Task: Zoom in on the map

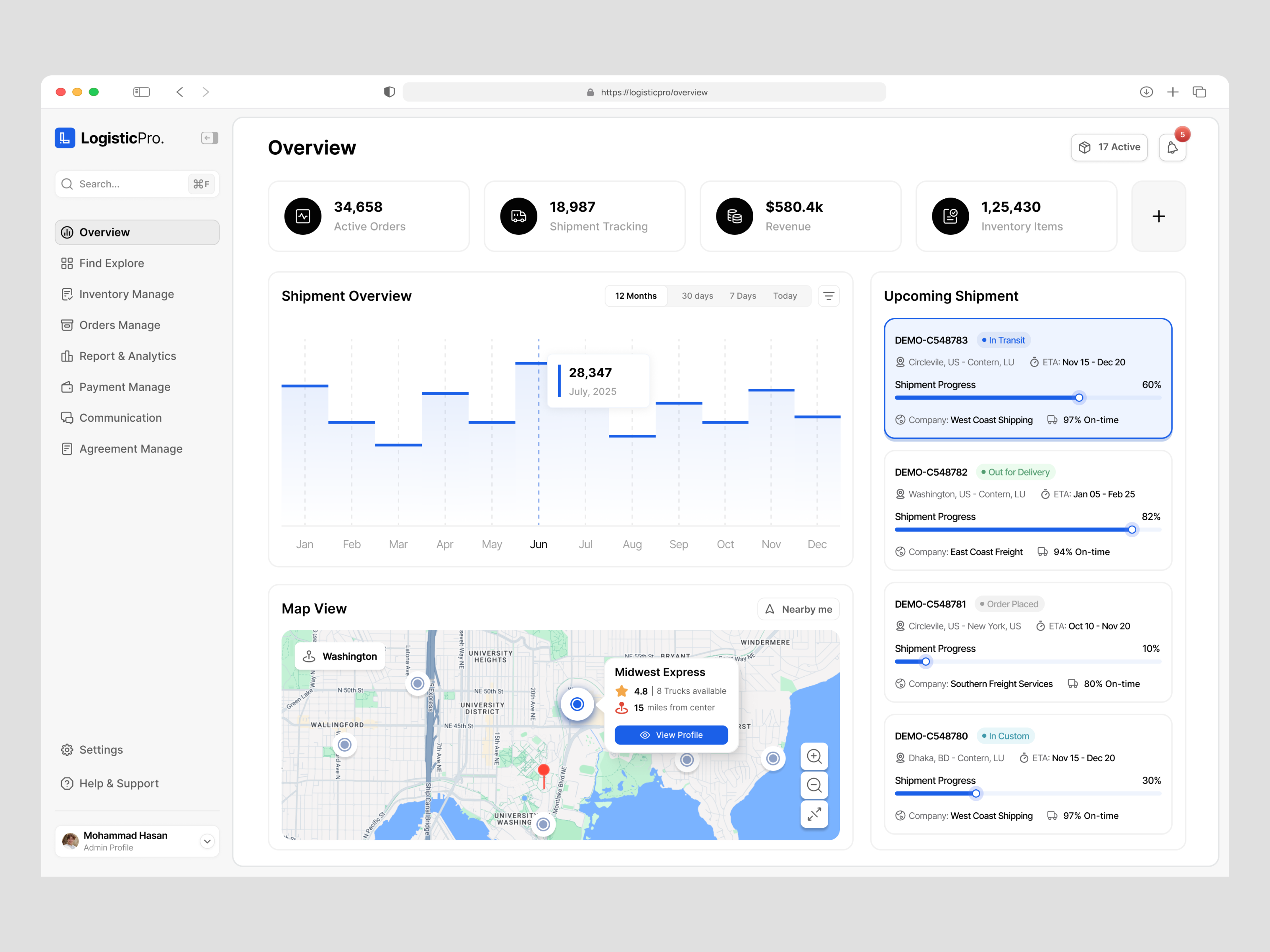Action: coord(814,756)
